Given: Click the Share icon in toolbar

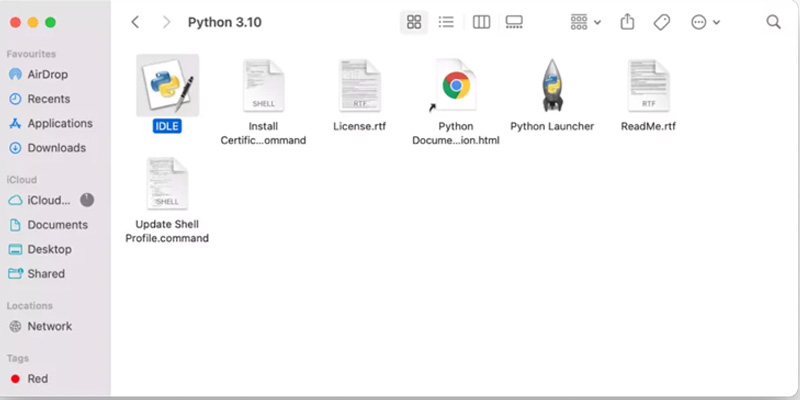Looking at the screenshot, I should (628, 22).
